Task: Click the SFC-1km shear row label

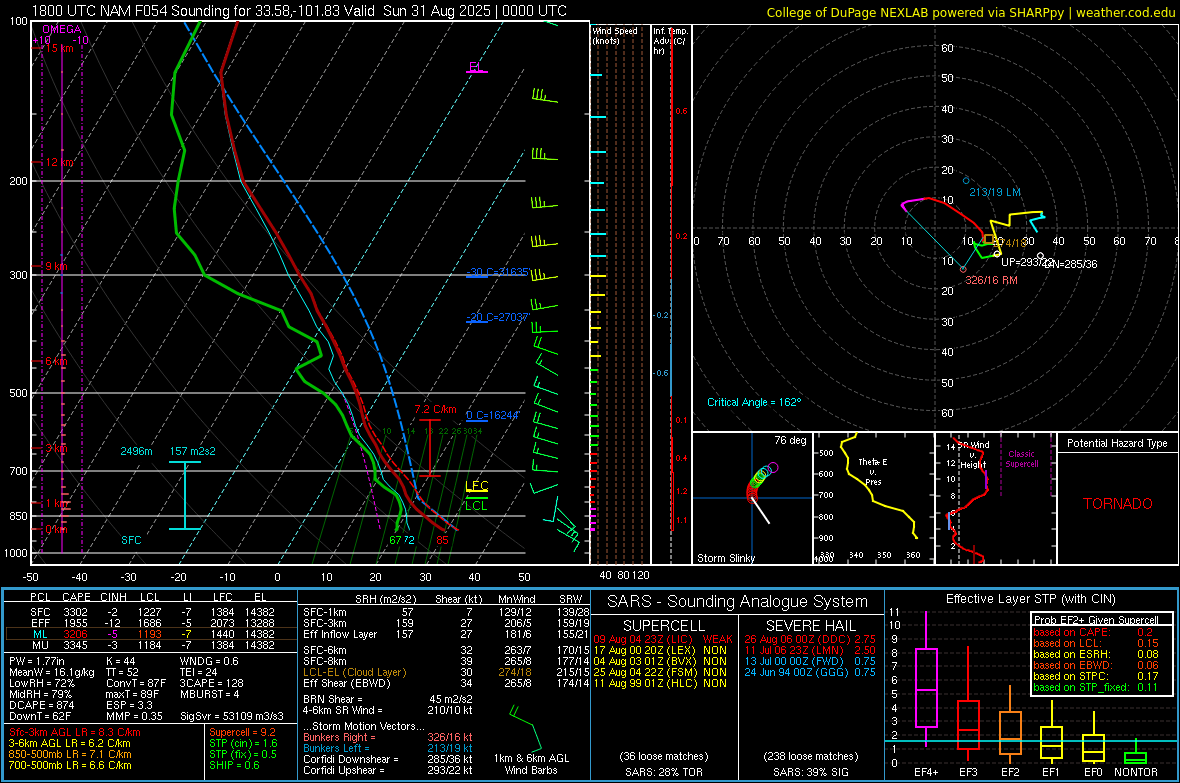Action: pyautogui.click(x=325, y=612)
